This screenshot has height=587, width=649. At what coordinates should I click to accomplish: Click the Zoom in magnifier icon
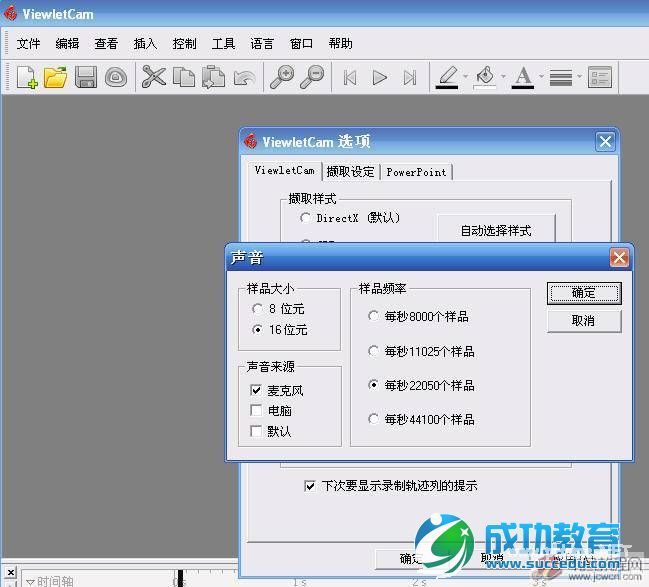coord(282,77)
